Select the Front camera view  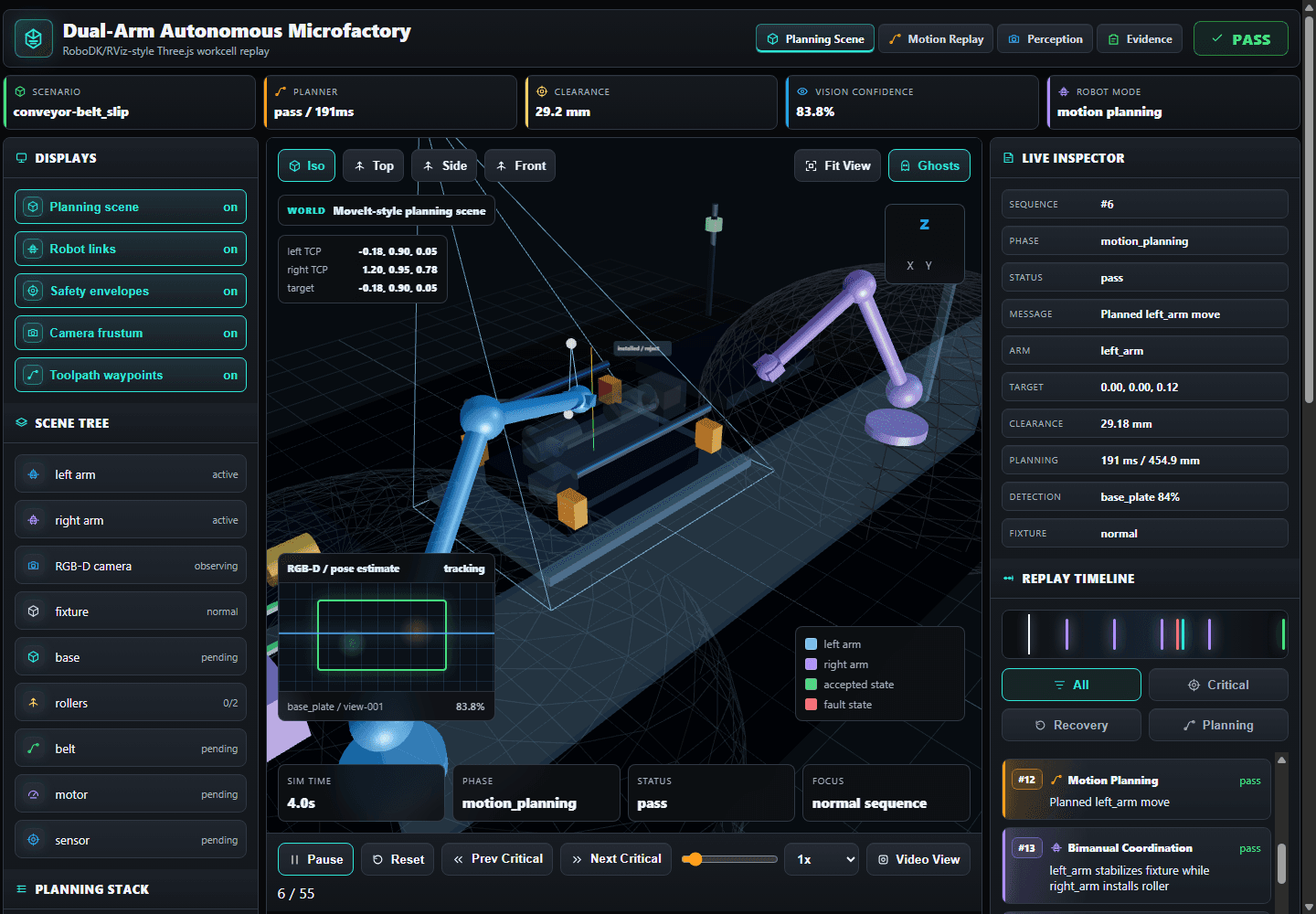[520, 165]
